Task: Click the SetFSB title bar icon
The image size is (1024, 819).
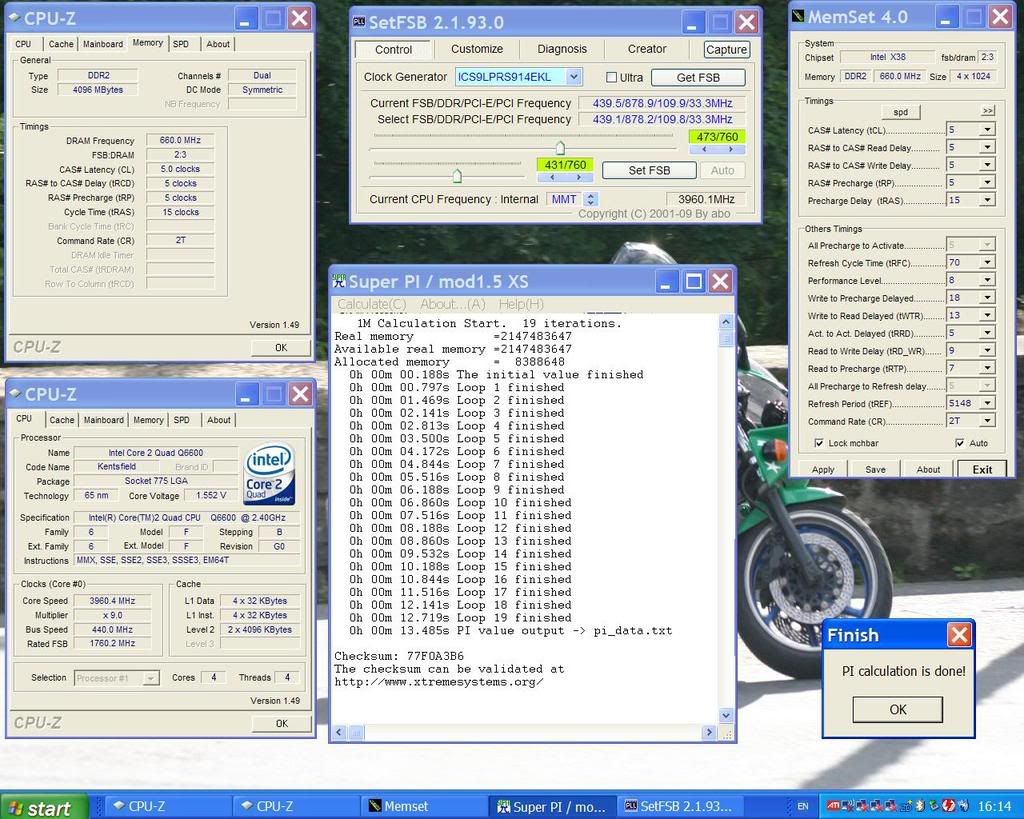Action: tap(359, 22)
